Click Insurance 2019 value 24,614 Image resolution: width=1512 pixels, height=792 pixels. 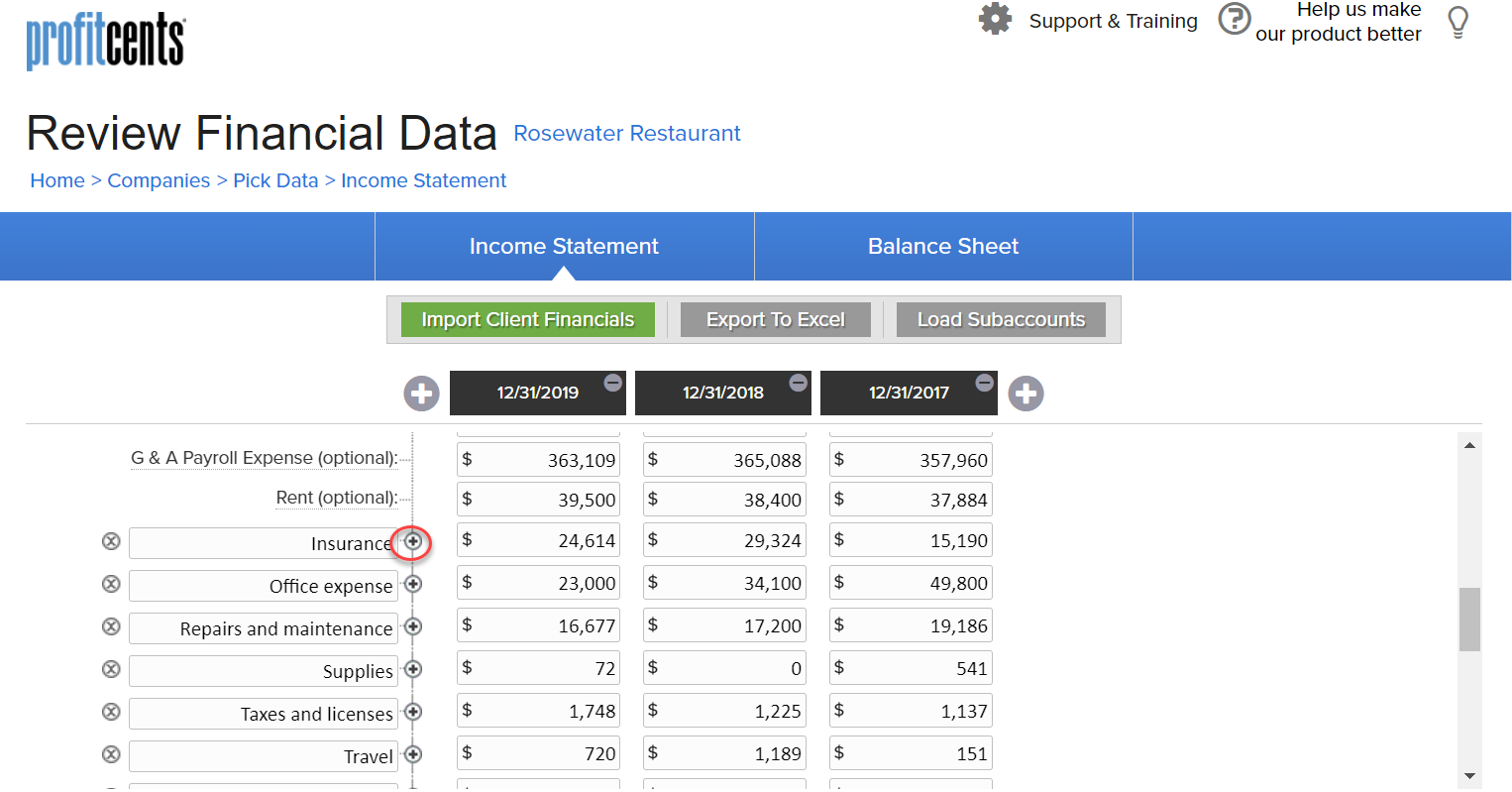point(538,540)
